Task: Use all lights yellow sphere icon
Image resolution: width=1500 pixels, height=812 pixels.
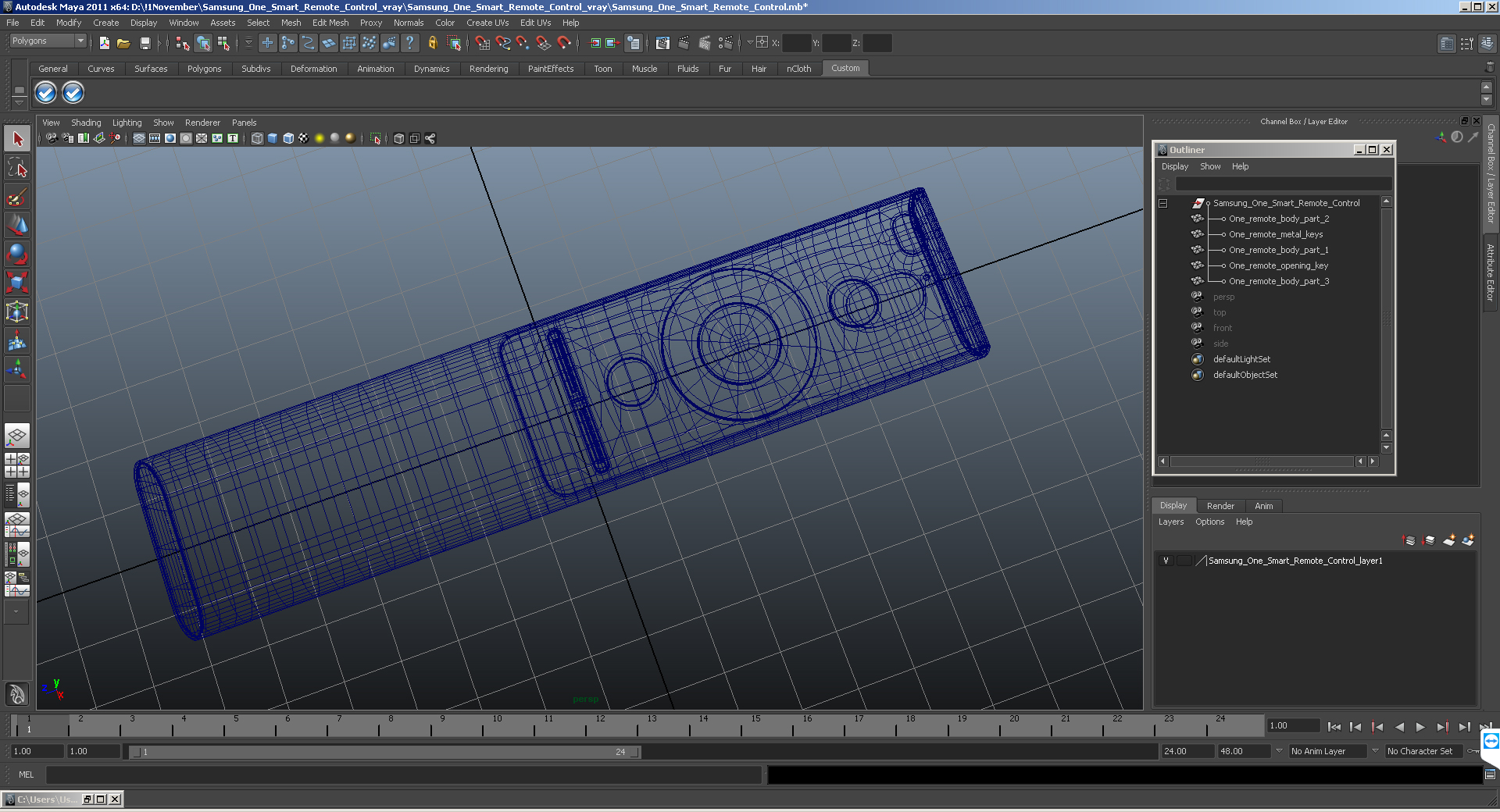Action: tap(320, 138)
